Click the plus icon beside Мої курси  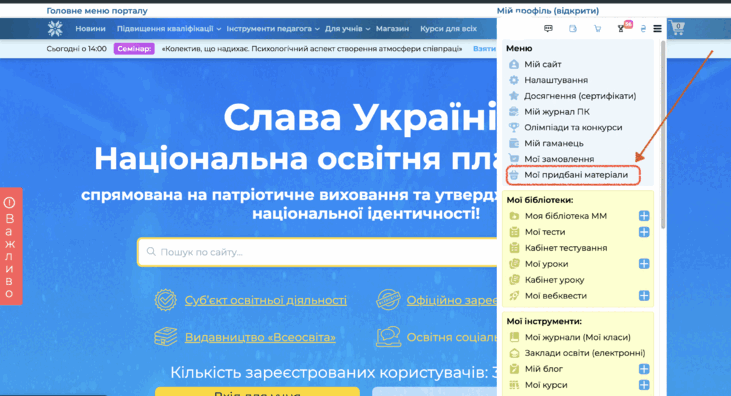point(644,385)
